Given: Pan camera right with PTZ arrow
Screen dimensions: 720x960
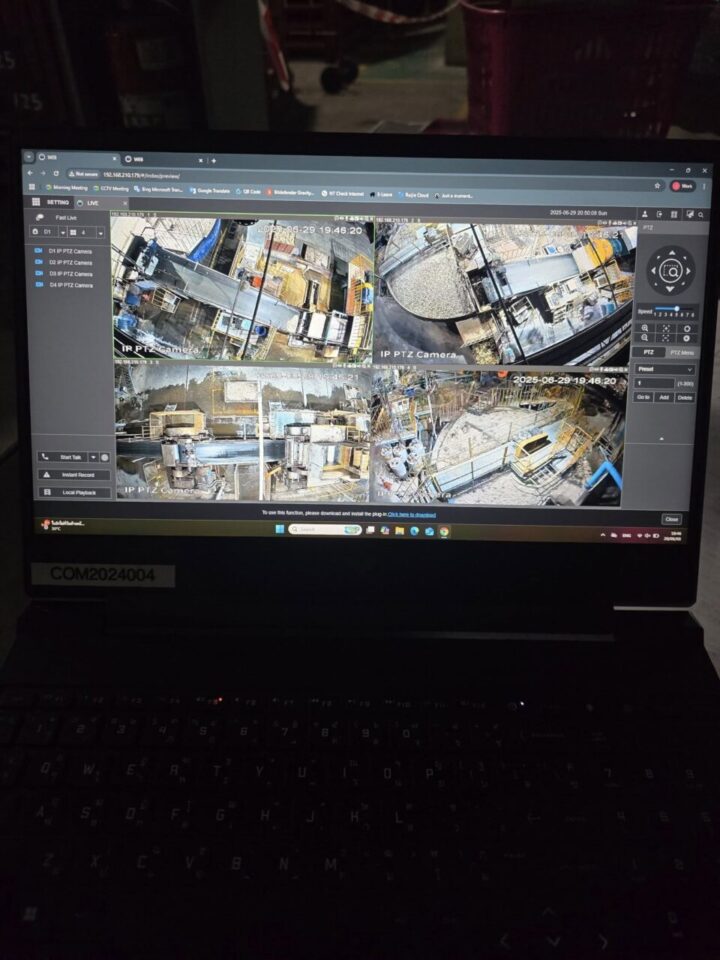Looking at the screenshot, I should coord(689,271).
